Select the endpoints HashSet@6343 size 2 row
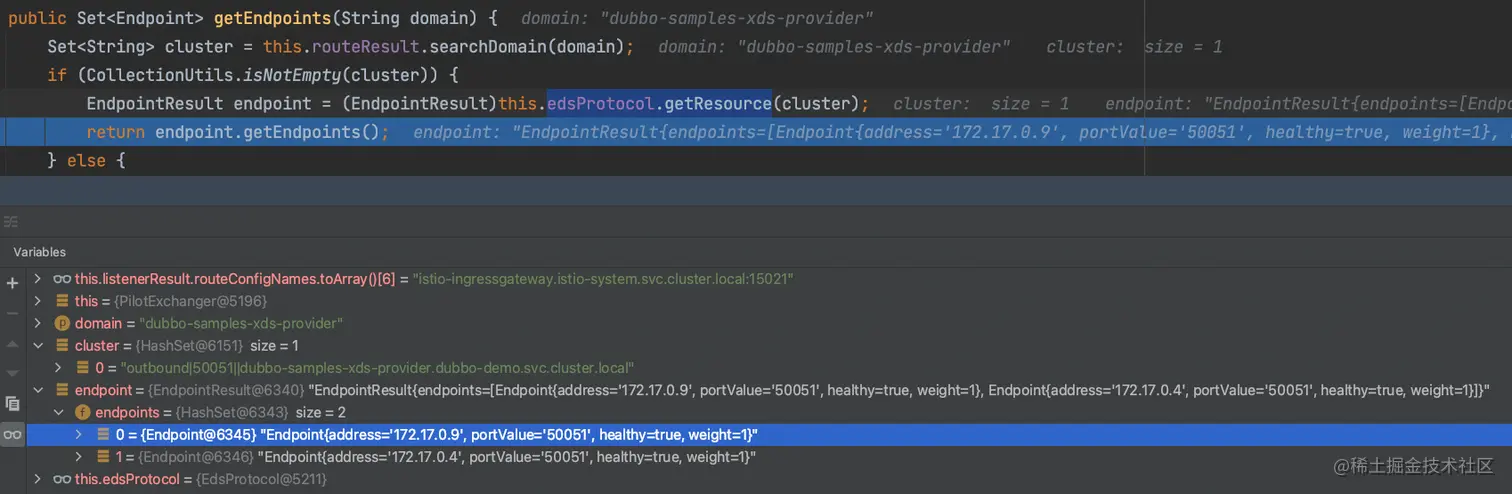1512x494 pixels. [768, 412]
